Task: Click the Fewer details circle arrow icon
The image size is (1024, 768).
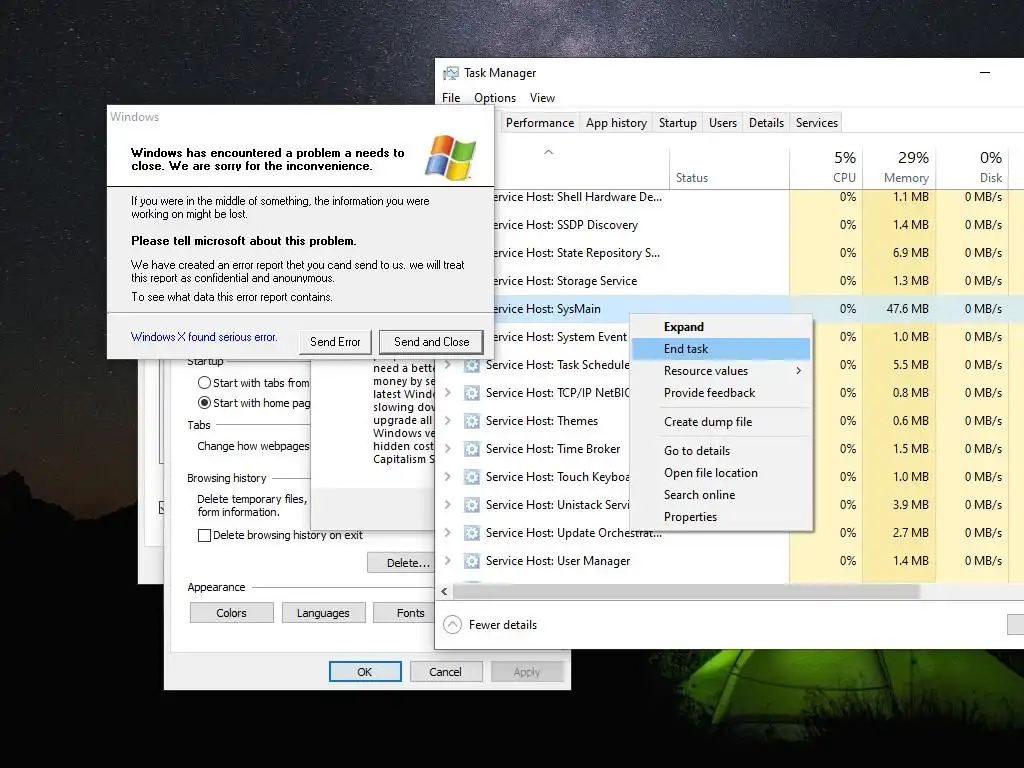Action: click(452, 625)
